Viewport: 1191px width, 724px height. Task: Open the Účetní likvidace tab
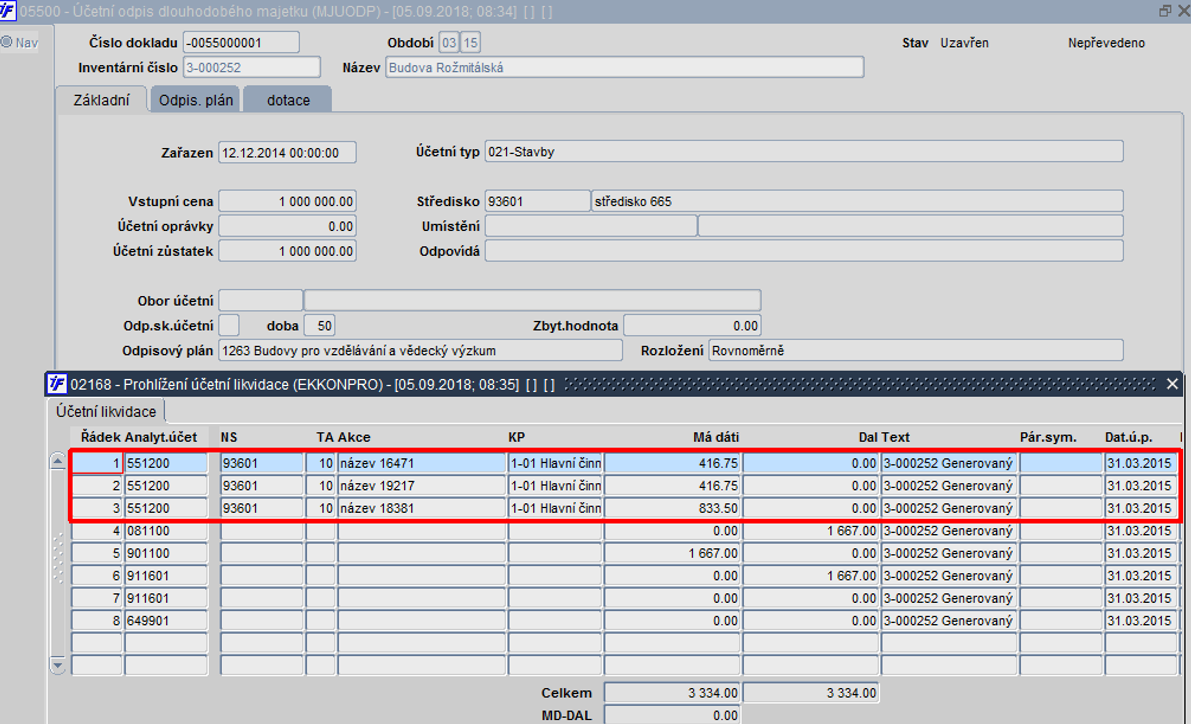[106, 412]
